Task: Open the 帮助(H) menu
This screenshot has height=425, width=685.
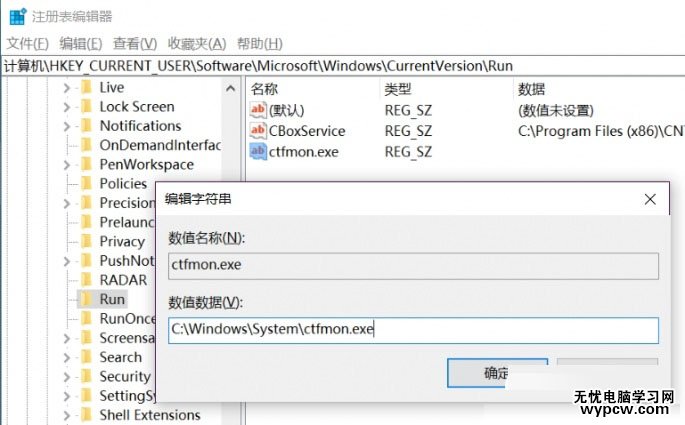Action: (259, 43)
